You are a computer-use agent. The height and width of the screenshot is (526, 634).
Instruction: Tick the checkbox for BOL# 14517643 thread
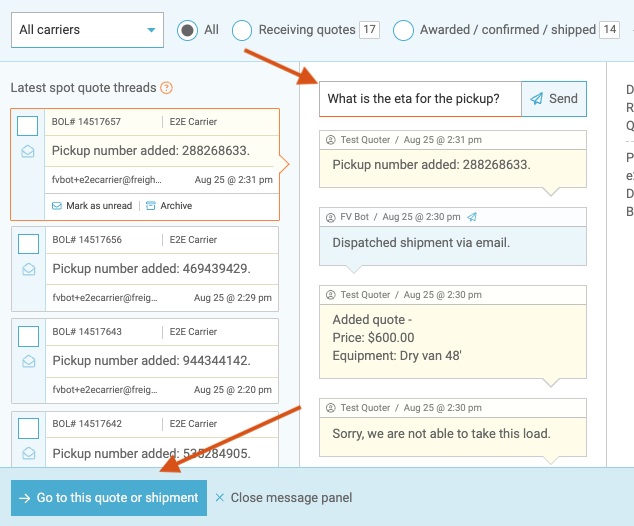point(28,336)
